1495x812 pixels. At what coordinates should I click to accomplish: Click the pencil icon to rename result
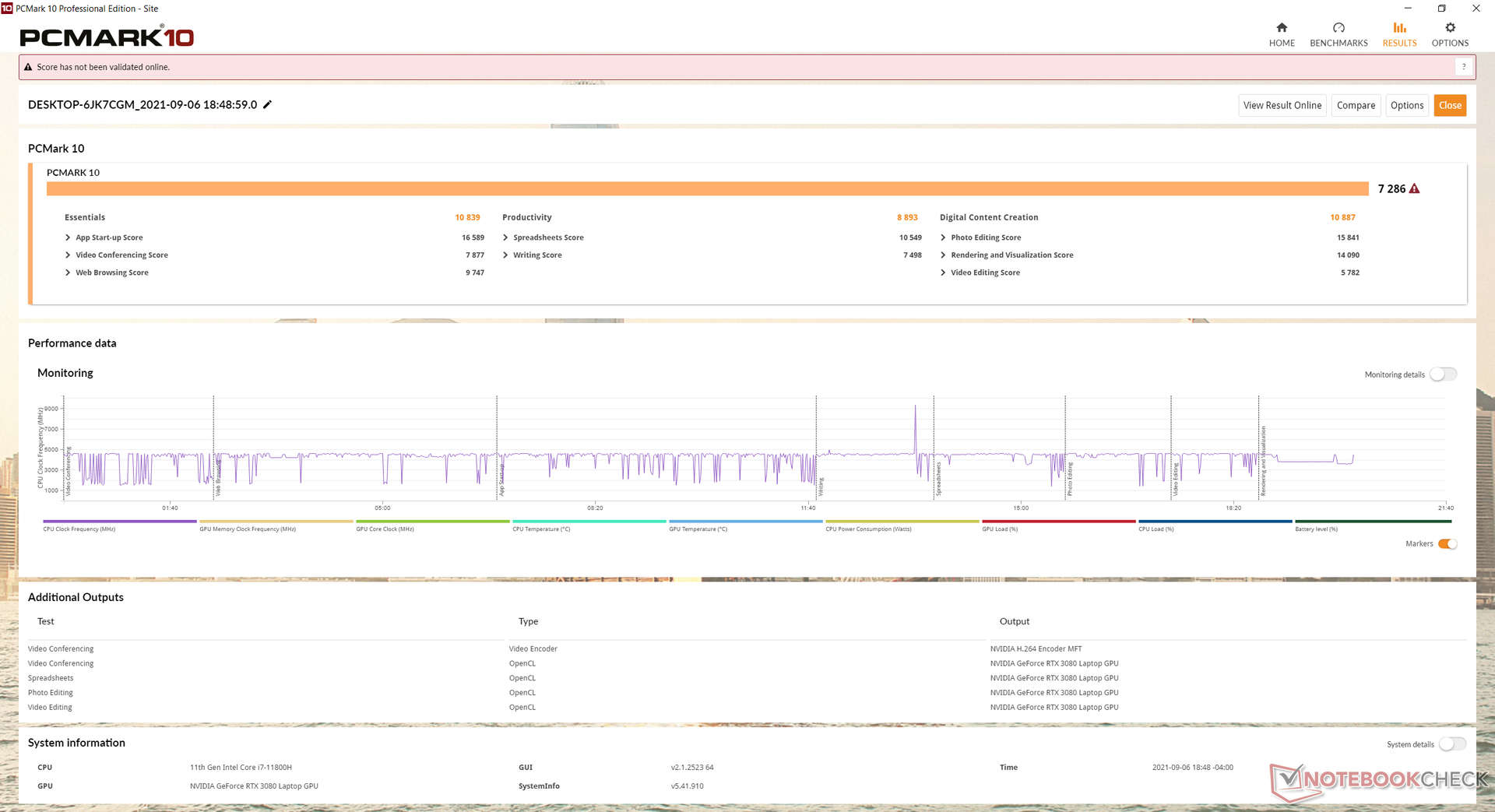click(267, 104)
